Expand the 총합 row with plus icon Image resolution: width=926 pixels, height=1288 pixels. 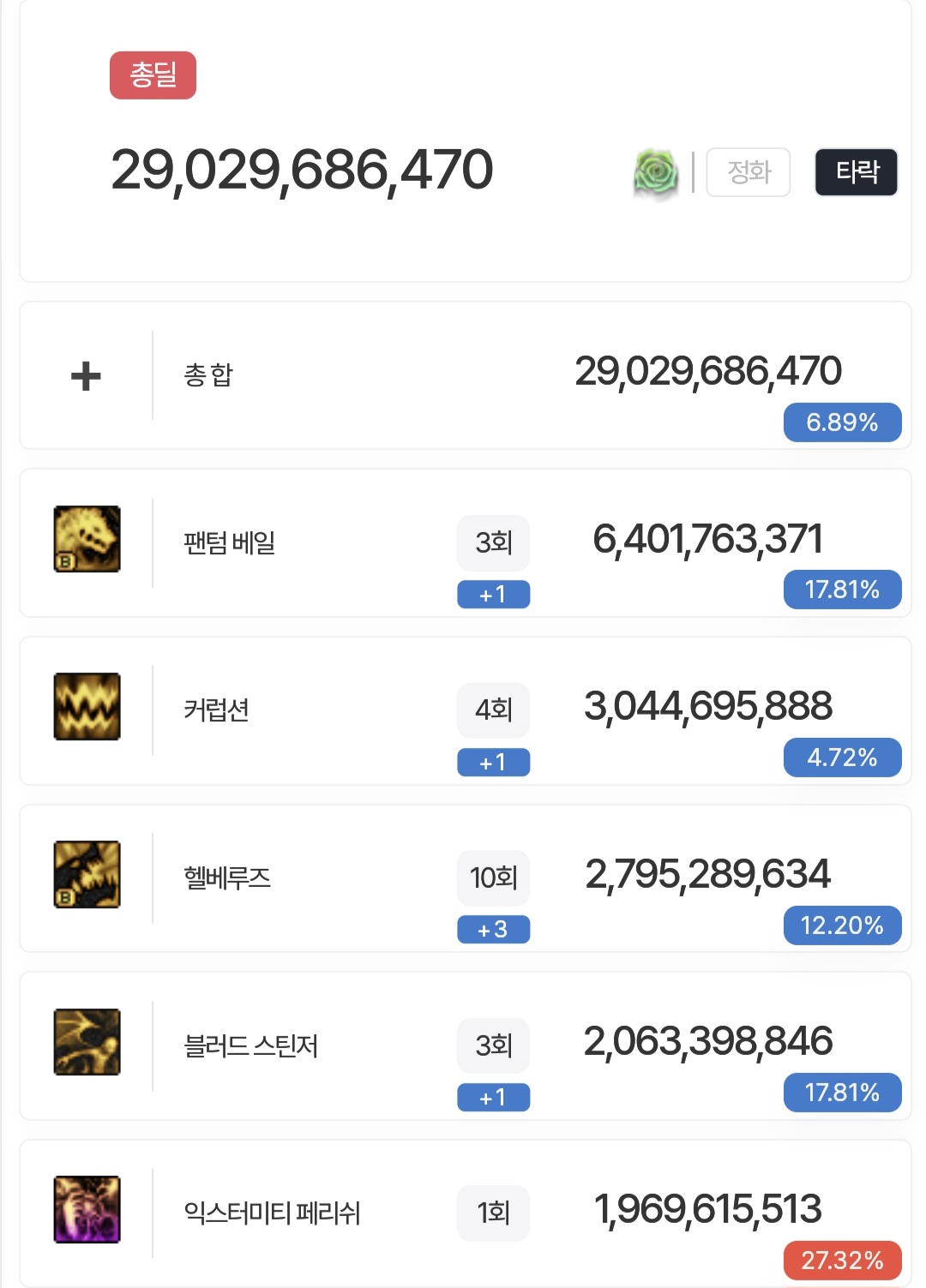86,375
